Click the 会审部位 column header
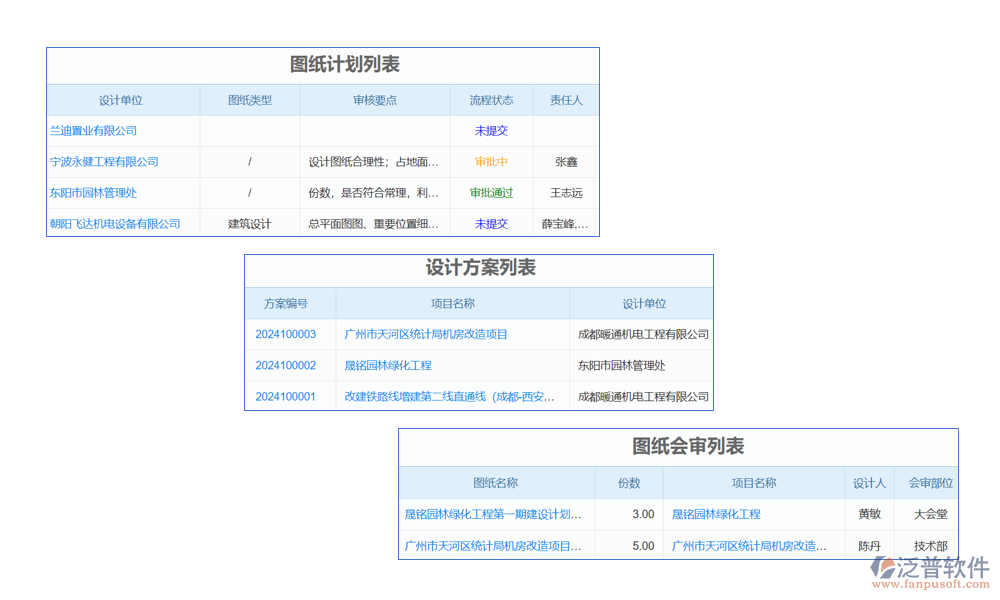This screenshot has width=1000, height=600. tap(930, 483)
